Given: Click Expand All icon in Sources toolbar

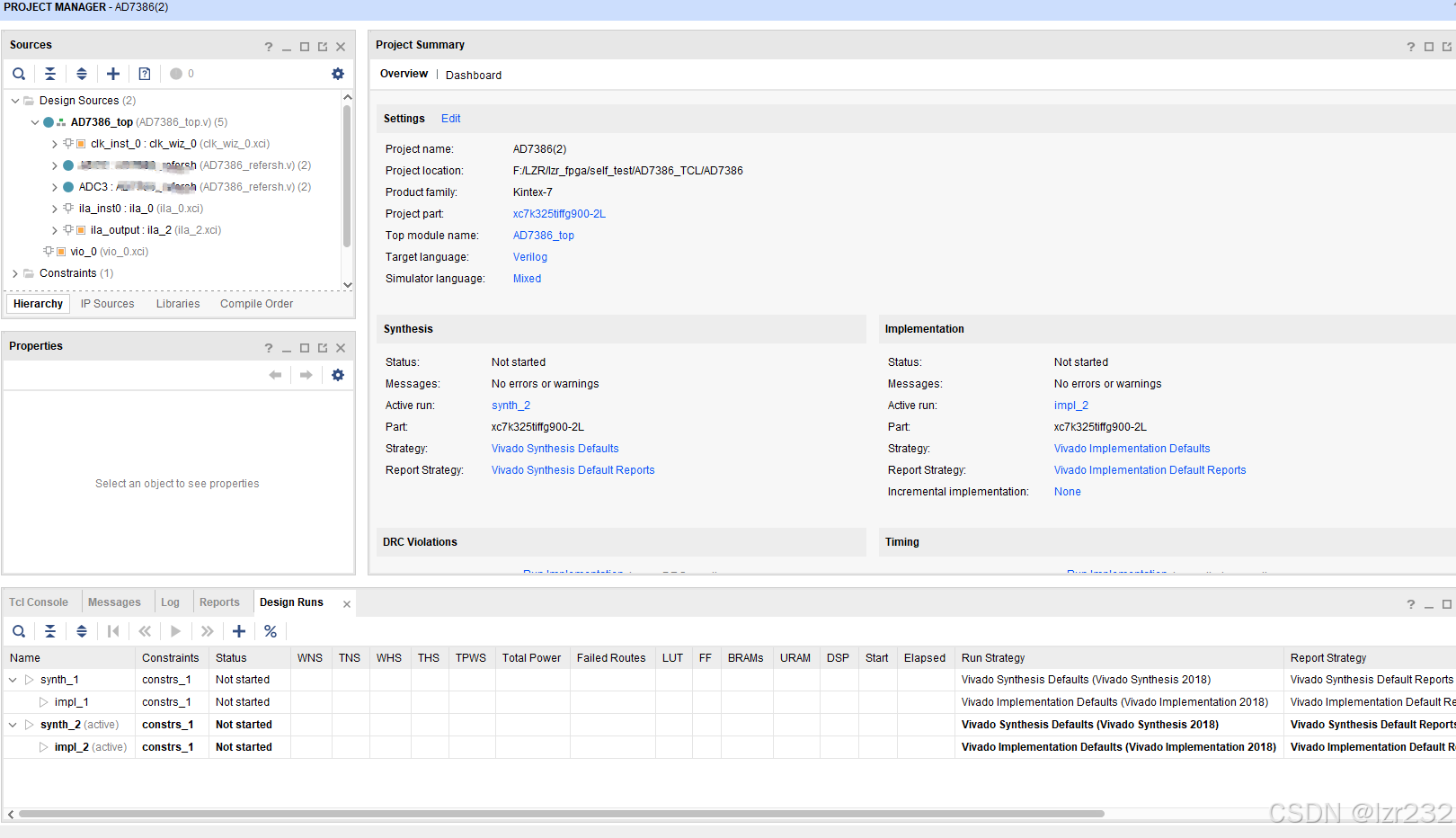Looking at the screenshot, I should click(x=82, y=74).
